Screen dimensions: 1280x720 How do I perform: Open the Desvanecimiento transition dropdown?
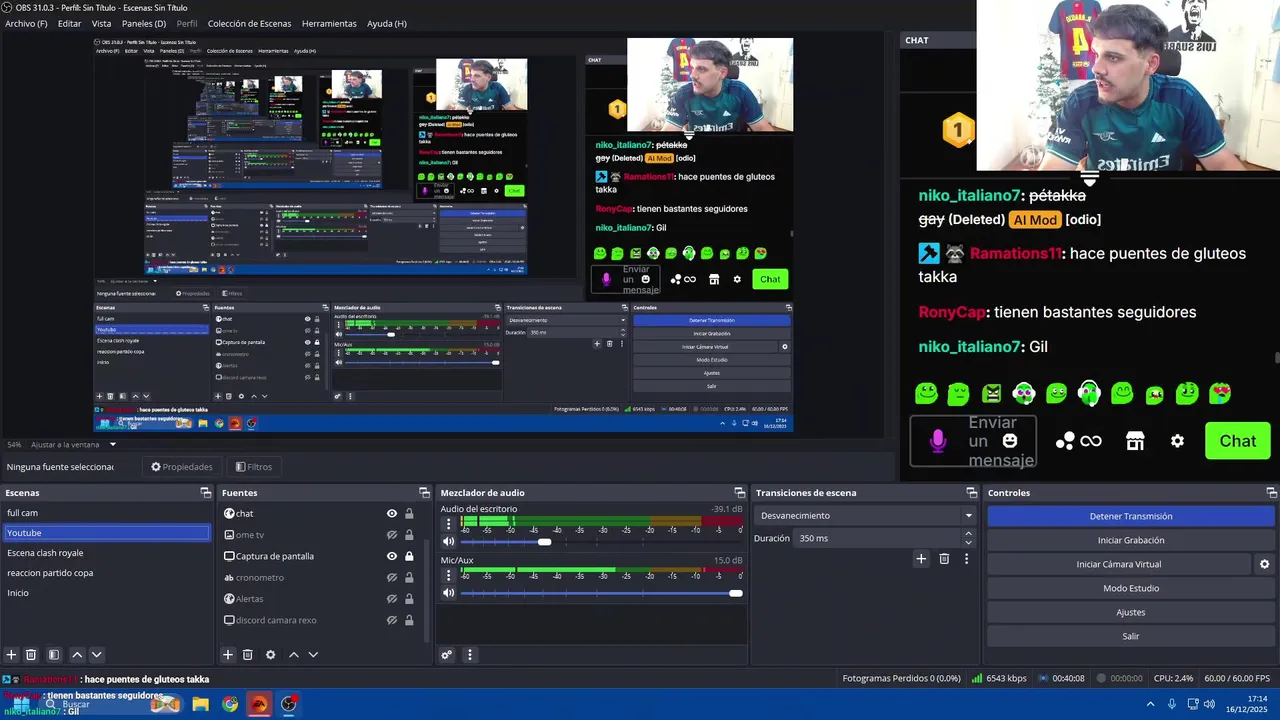[866, 516]
